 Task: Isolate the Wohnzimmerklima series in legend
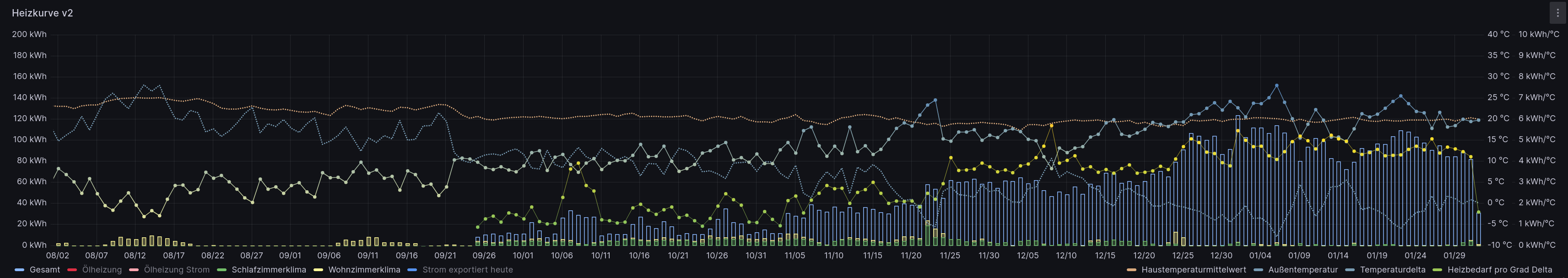click(x=364, y=269)
